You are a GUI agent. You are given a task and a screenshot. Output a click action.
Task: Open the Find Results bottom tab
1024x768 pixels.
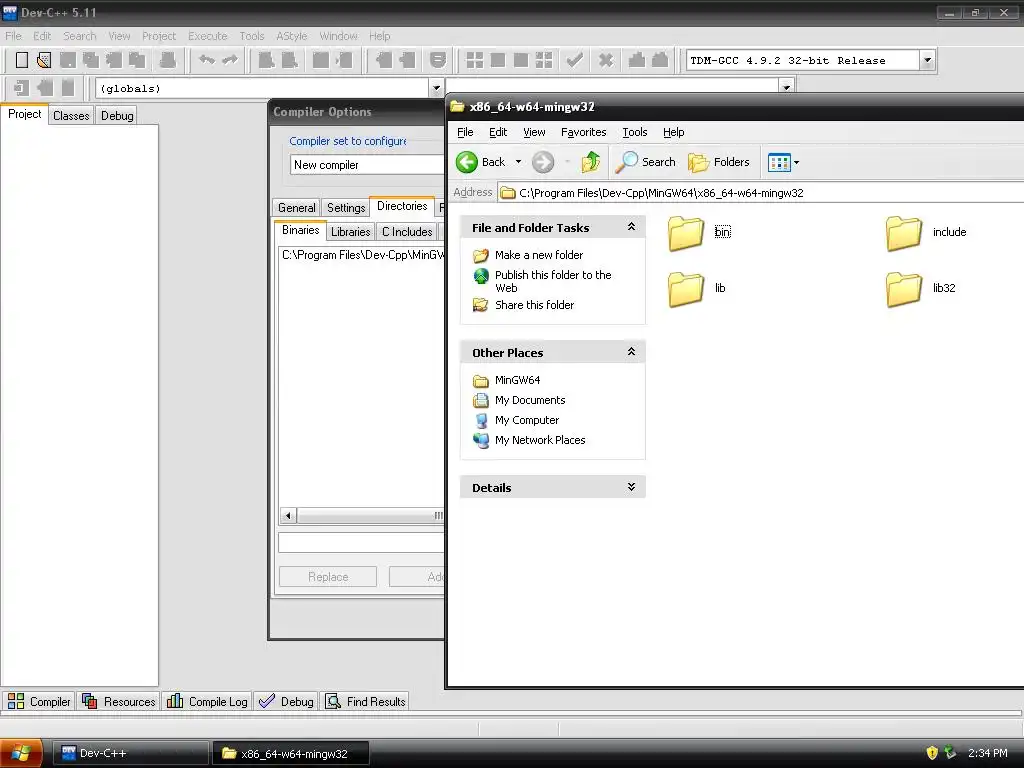366,701
